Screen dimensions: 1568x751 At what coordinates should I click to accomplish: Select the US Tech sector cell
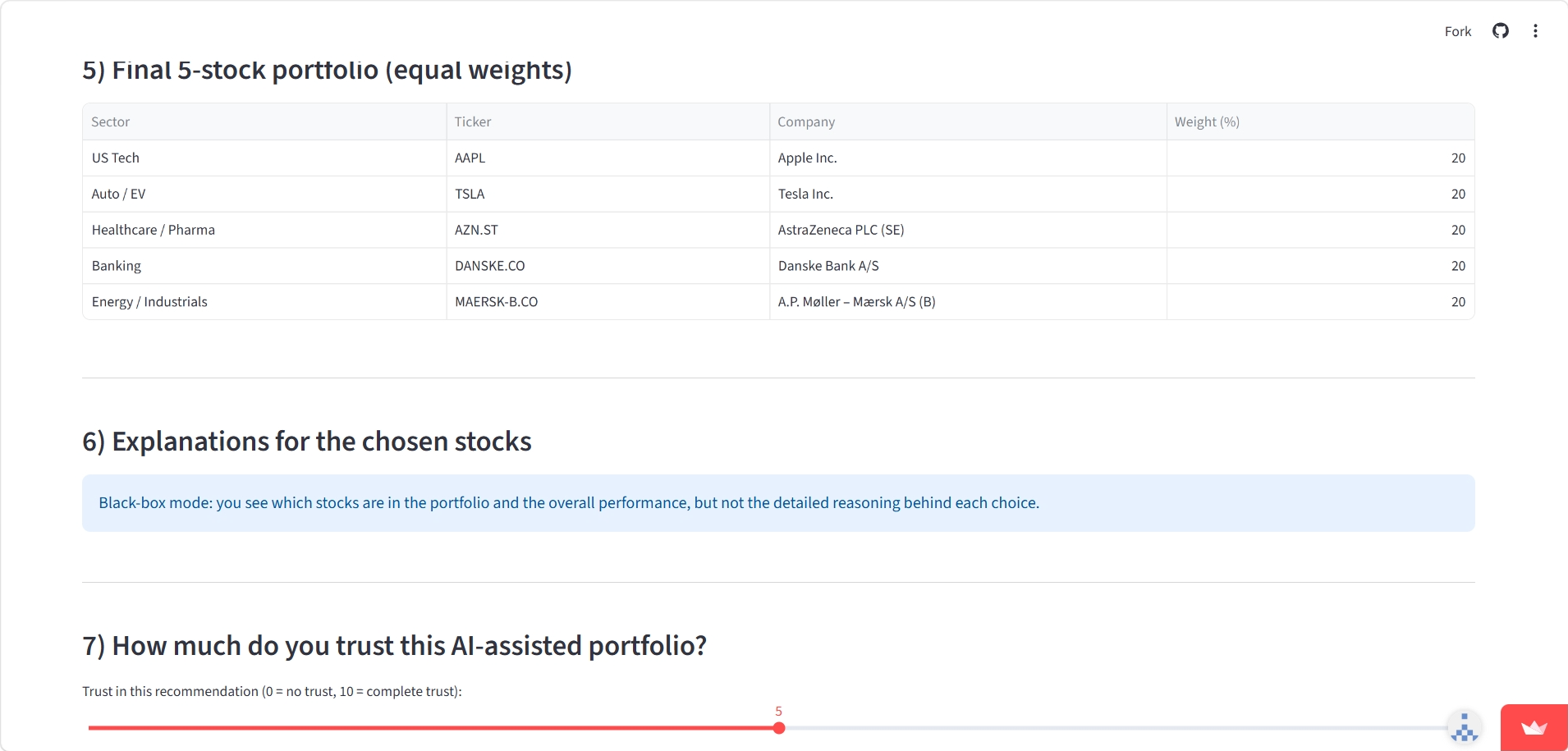click(264, 158)
